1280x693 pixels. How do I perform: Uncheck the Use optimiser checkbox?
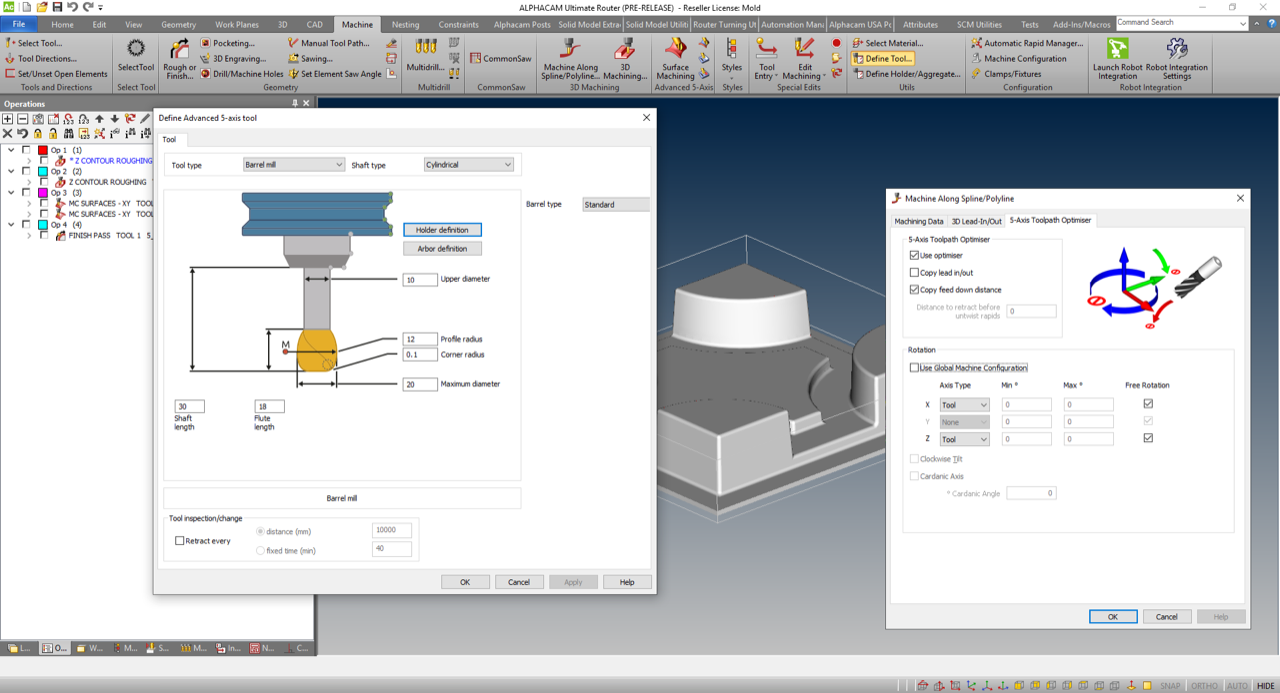914,256
